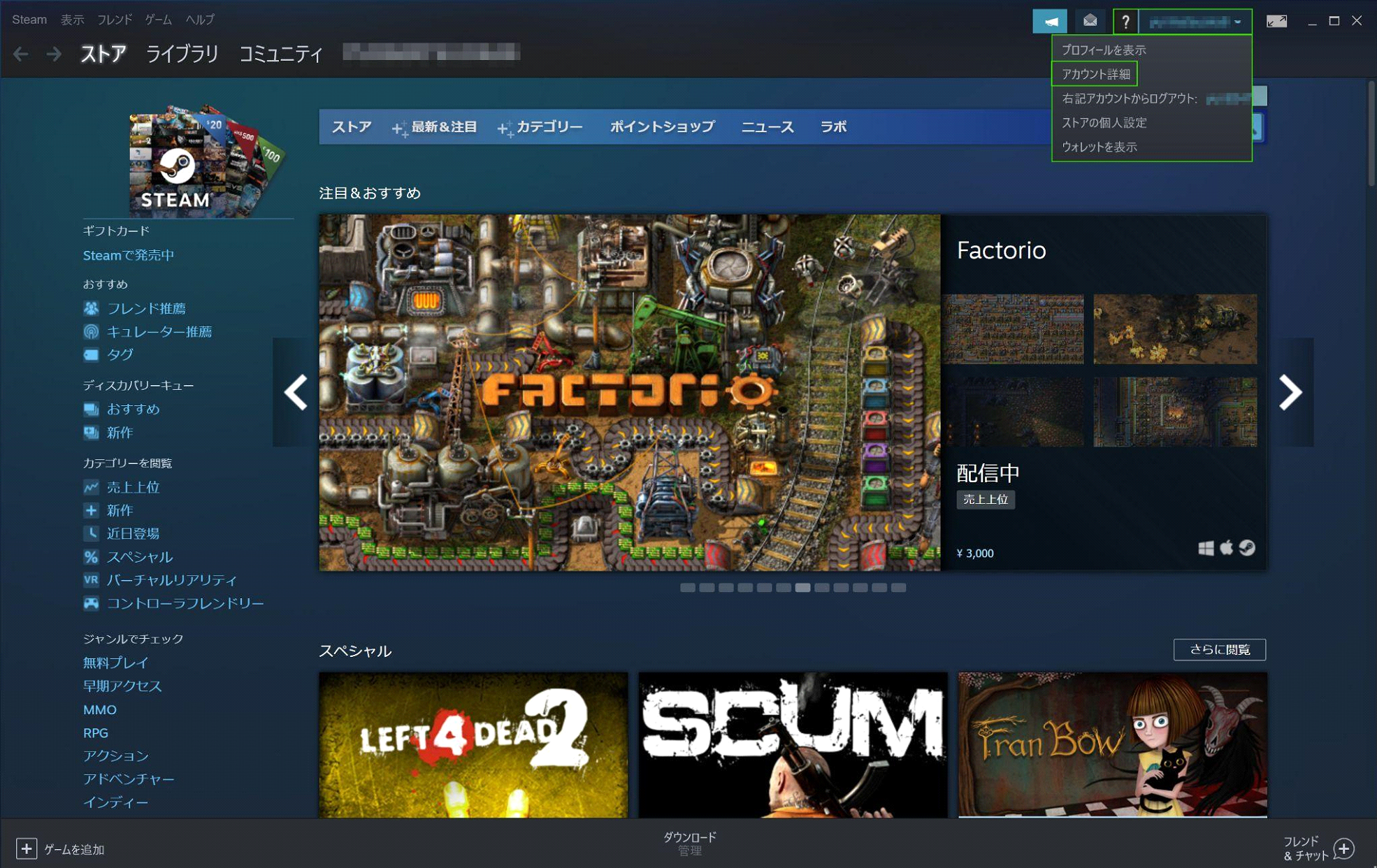The height and width of the screenshot is (868, 1377).
Task: Click the 新作 discovery queue icon
Action: (x=91, y=433)
